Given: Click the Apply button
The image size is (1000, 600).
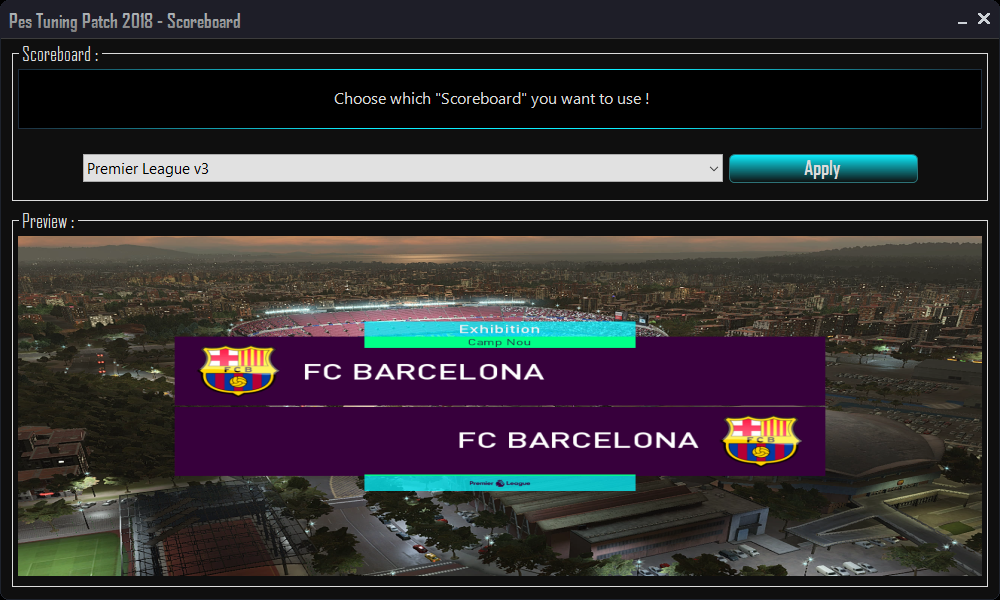Looking at the screenshot, I should coord(823,168).
